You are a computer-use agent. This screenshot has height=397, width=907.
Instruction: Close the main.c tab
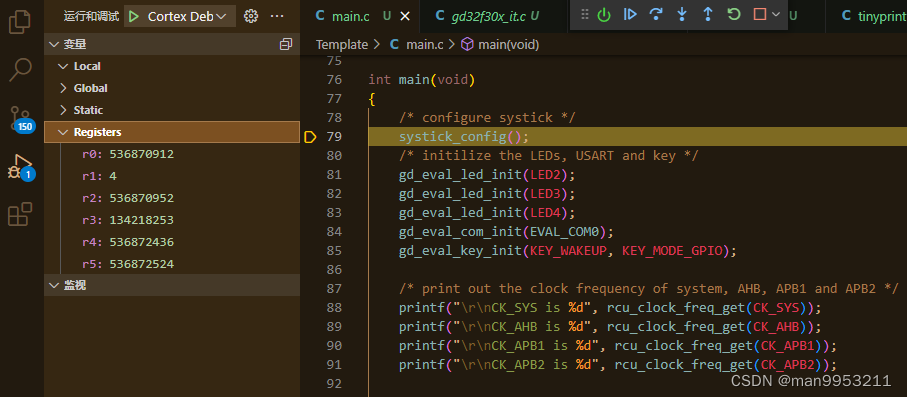(405, 16)
